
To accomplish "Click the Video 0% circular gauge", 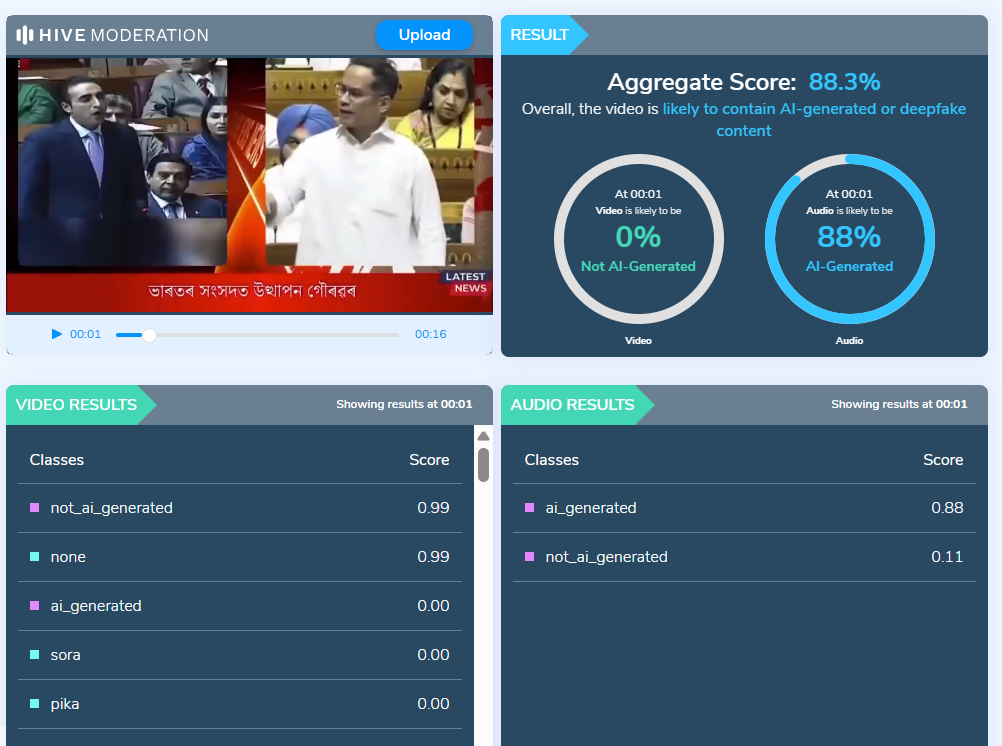I will 638,239.
